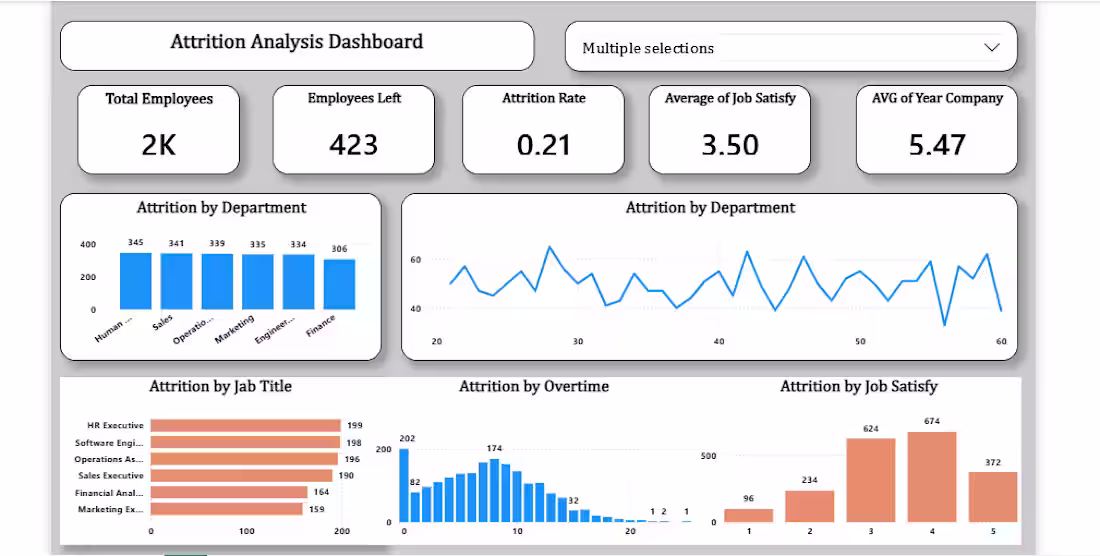
Task: Click the 674 data label in Job Satisfy
Action: (x=932, y=421)
